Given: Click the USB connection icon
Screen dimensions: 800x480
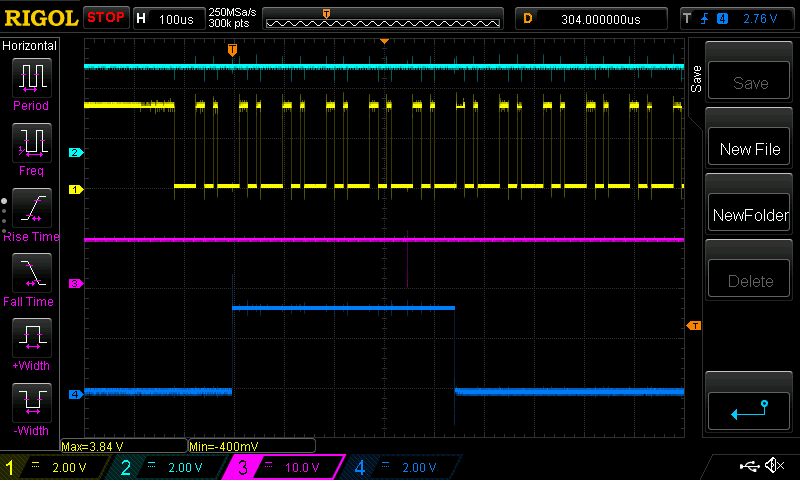Looking at the screenshot, I should coord(748,466).
